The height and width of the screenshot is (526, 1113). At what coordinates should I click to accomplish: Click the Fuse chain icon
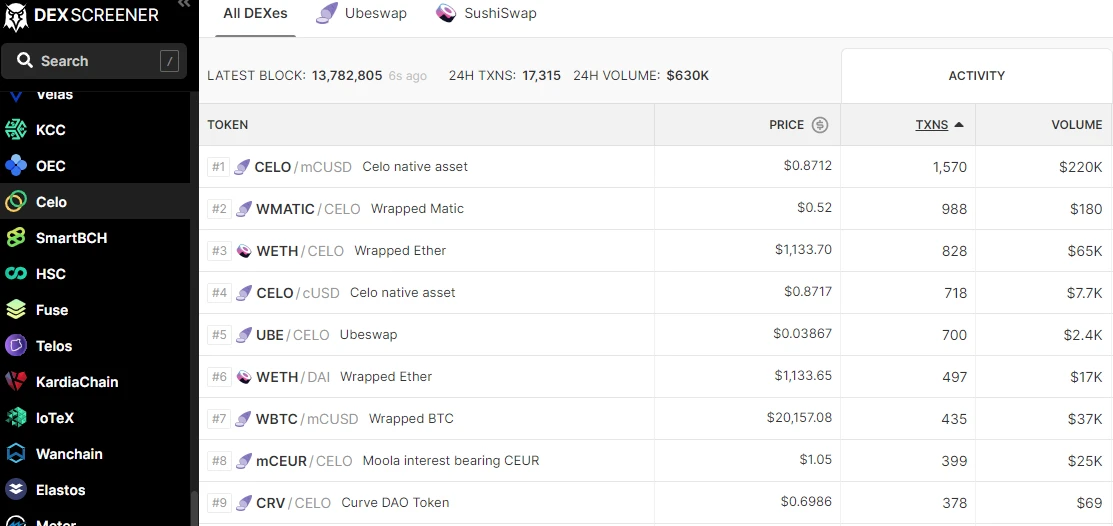click(16, 310)
